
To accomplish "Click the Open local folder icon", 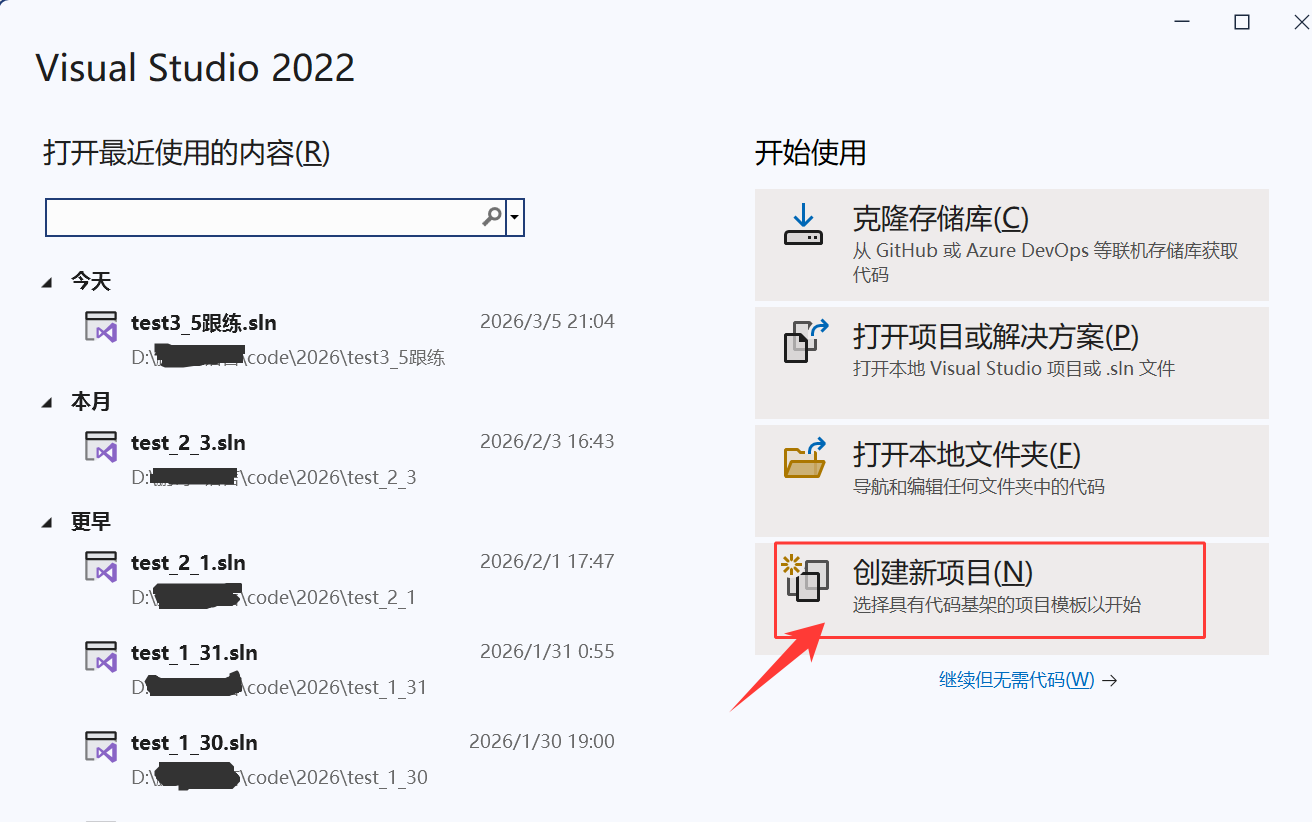I will click(x=804, y=459).
